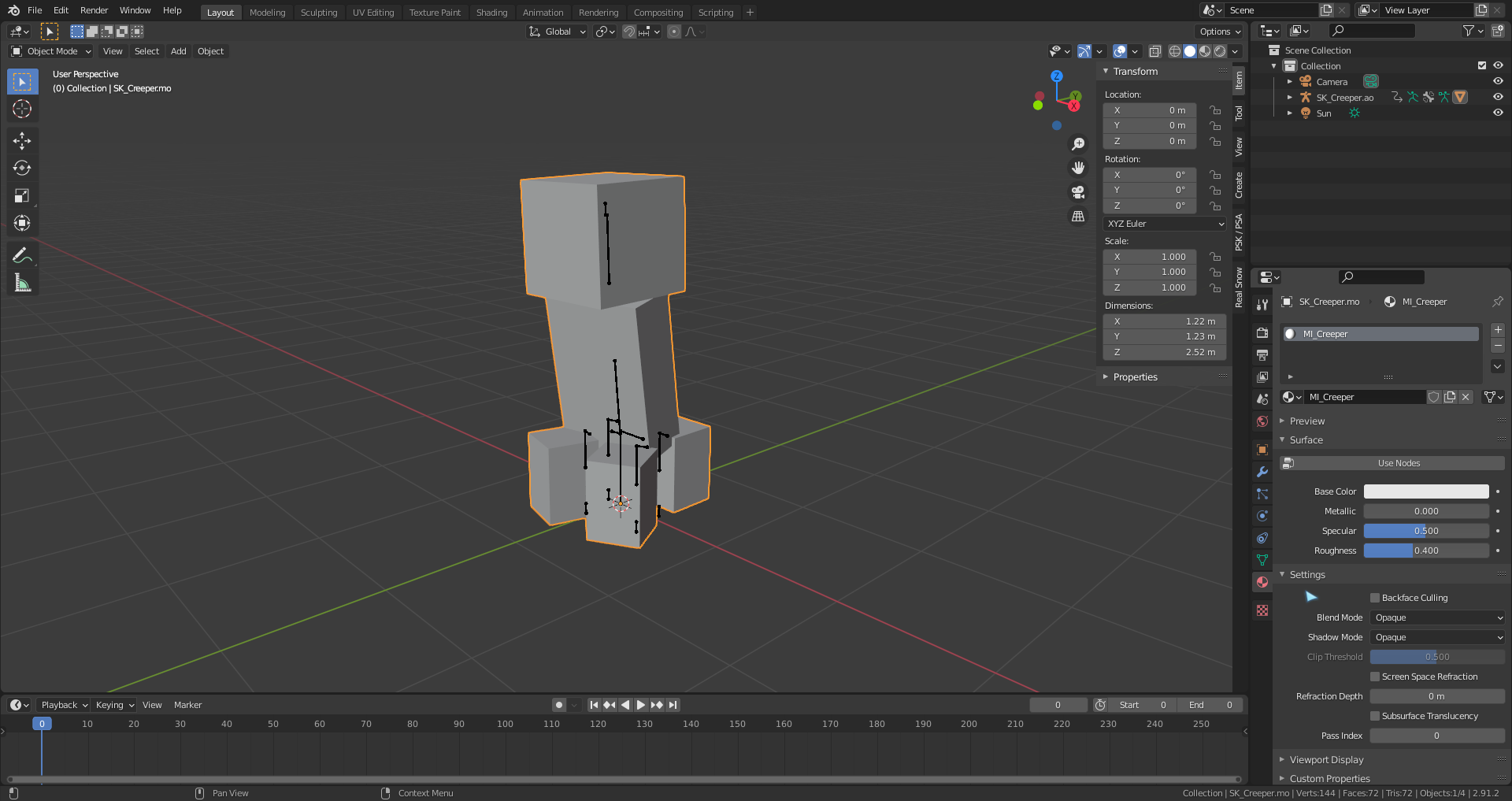Open the XYZ Euler rotation mode dropdown
The image size is (1512, 801).
1165,224
